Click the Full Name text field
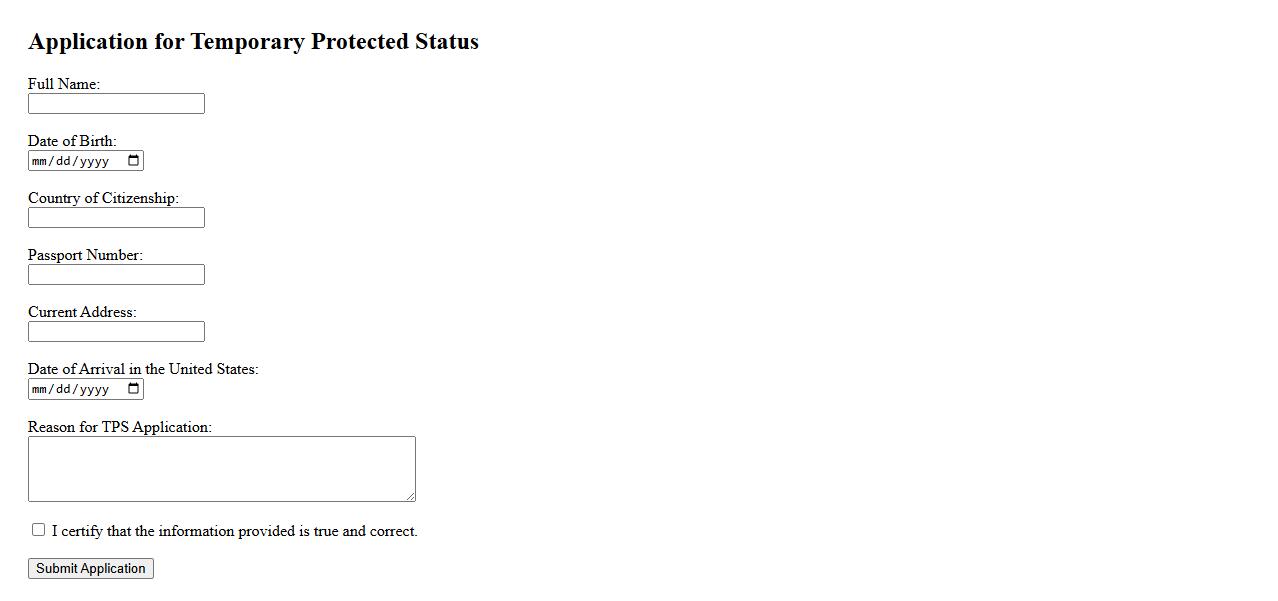This screenshot has height=601, width=1278. tap(116, 104)
